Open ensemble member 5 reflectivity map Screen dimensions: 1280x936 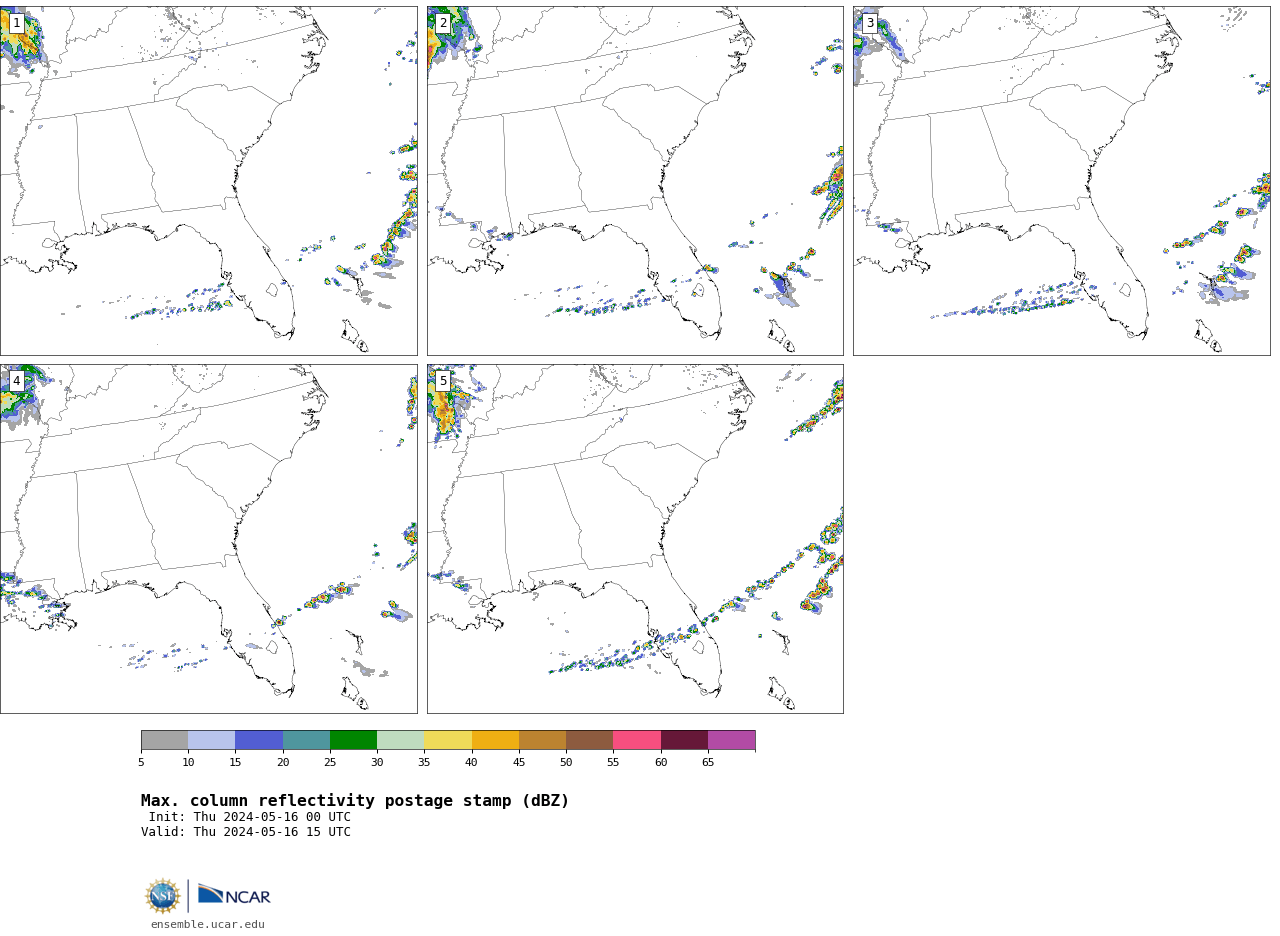[635, 539]
